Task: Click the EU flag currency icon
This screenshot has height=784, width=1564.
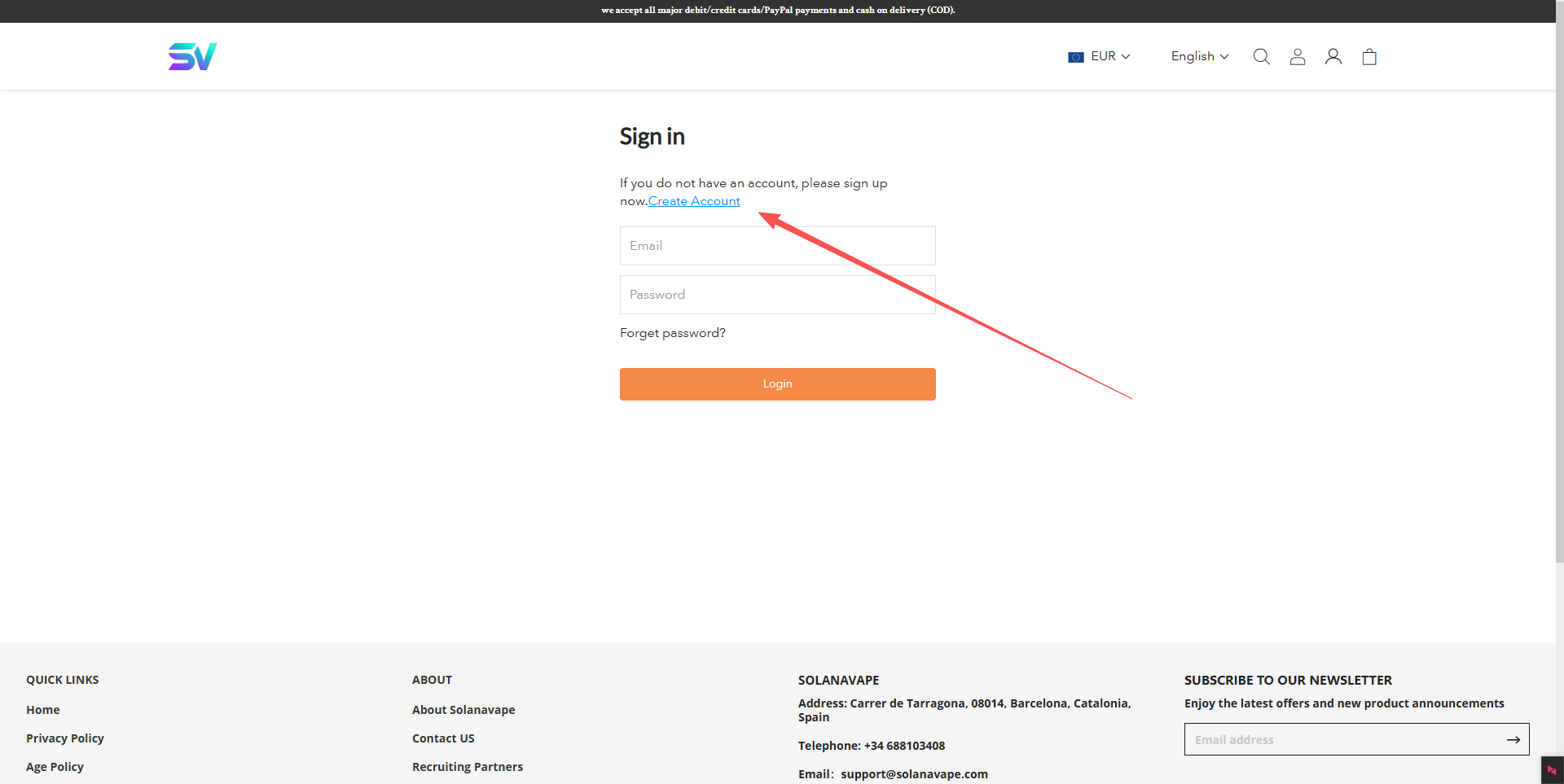Action: click(1076, 57)
